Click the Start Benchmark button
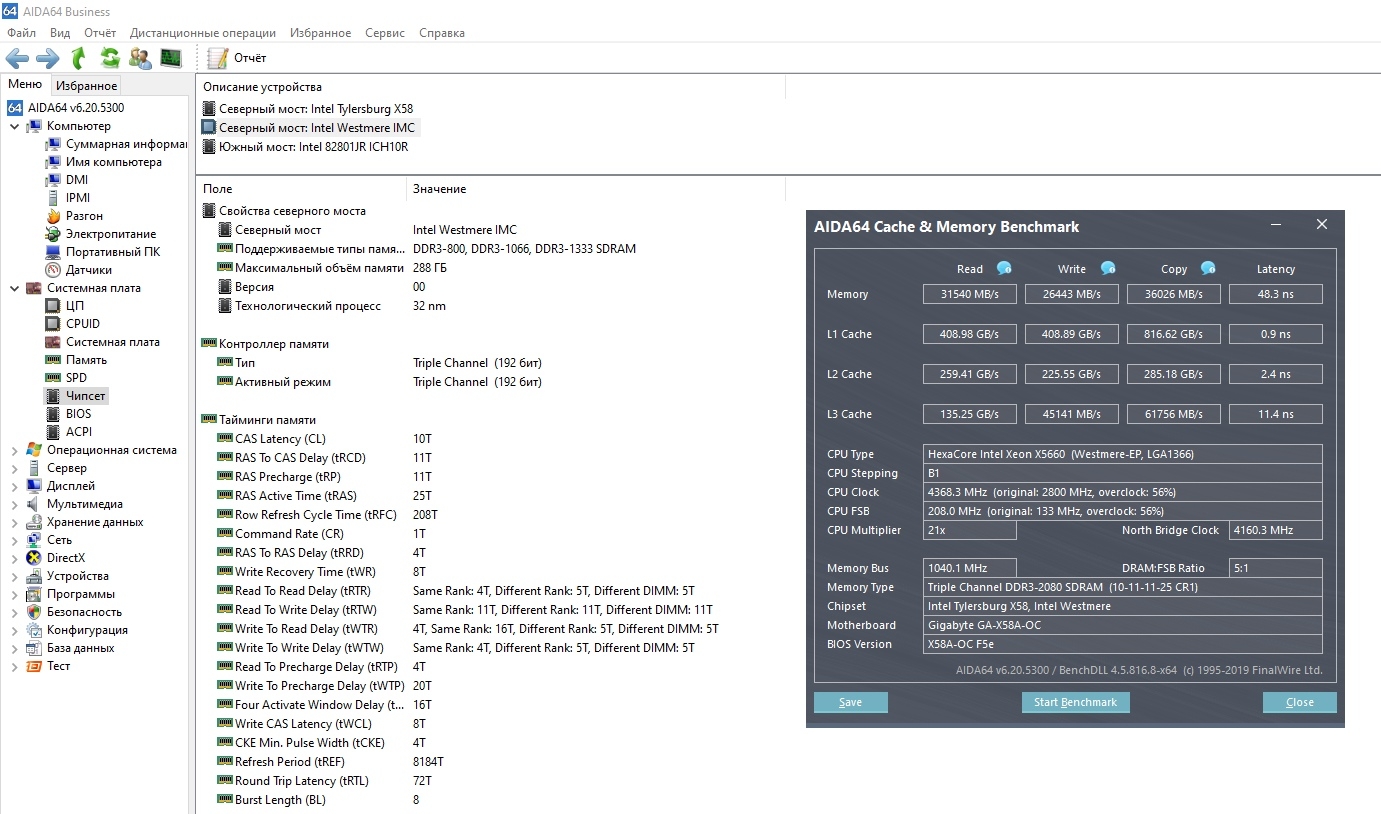 click(x=1076, y=702)
